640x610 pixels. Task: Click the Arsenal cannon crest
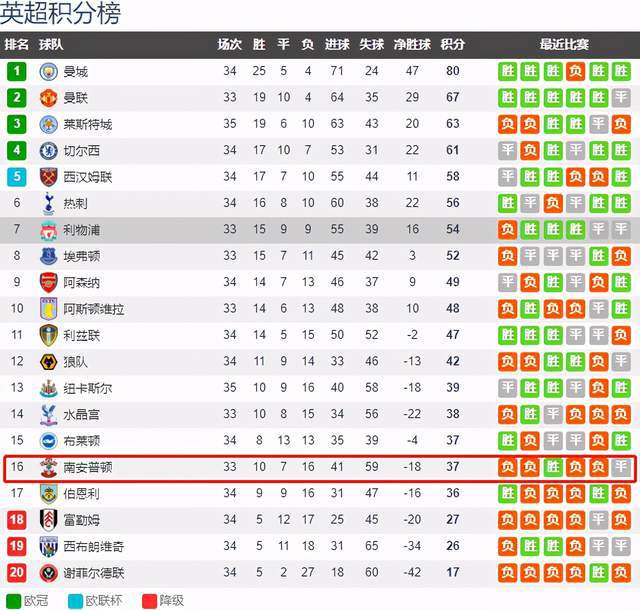click(x=48, y=283)
